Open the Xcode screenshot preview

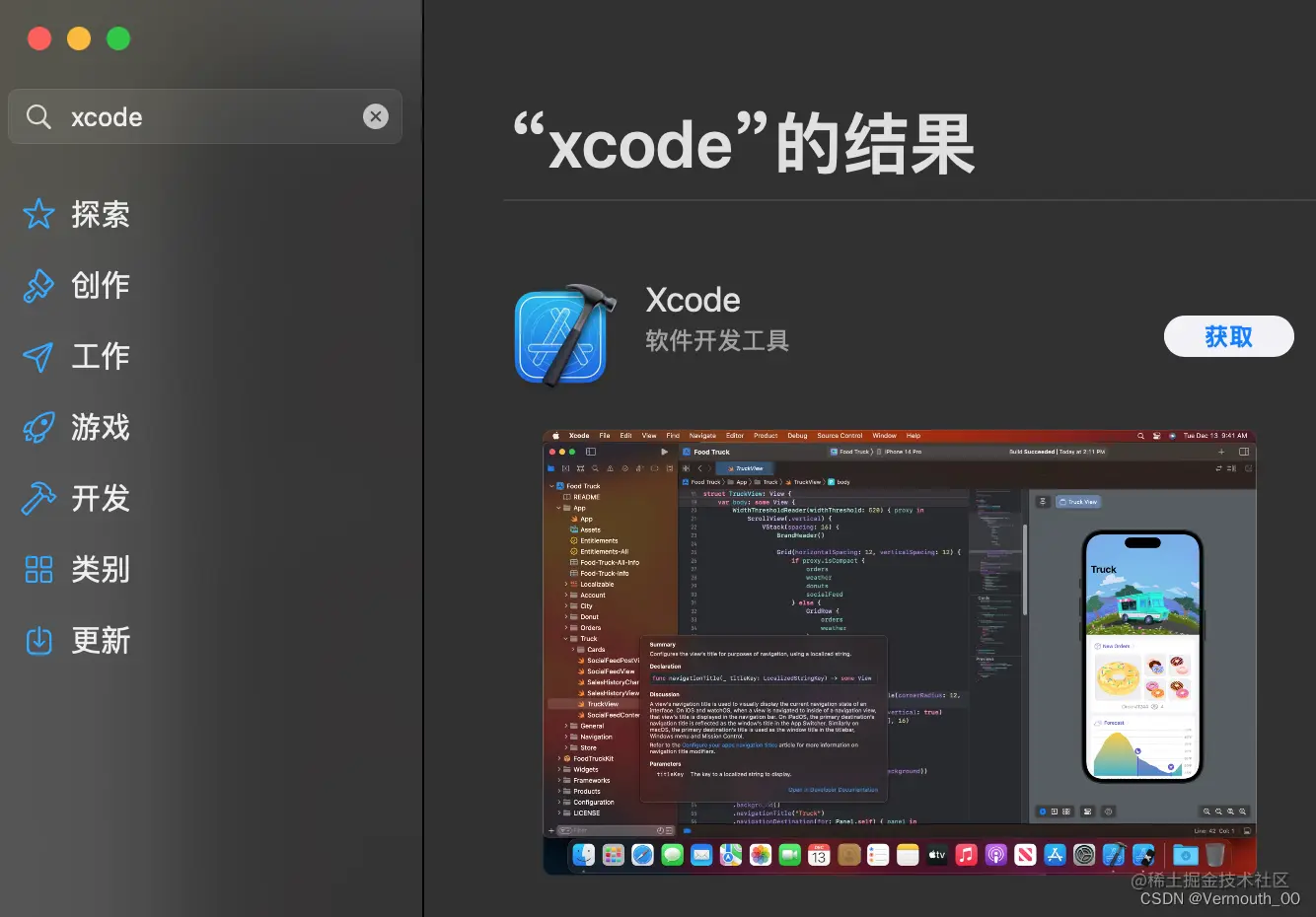[x=900, y=652]
